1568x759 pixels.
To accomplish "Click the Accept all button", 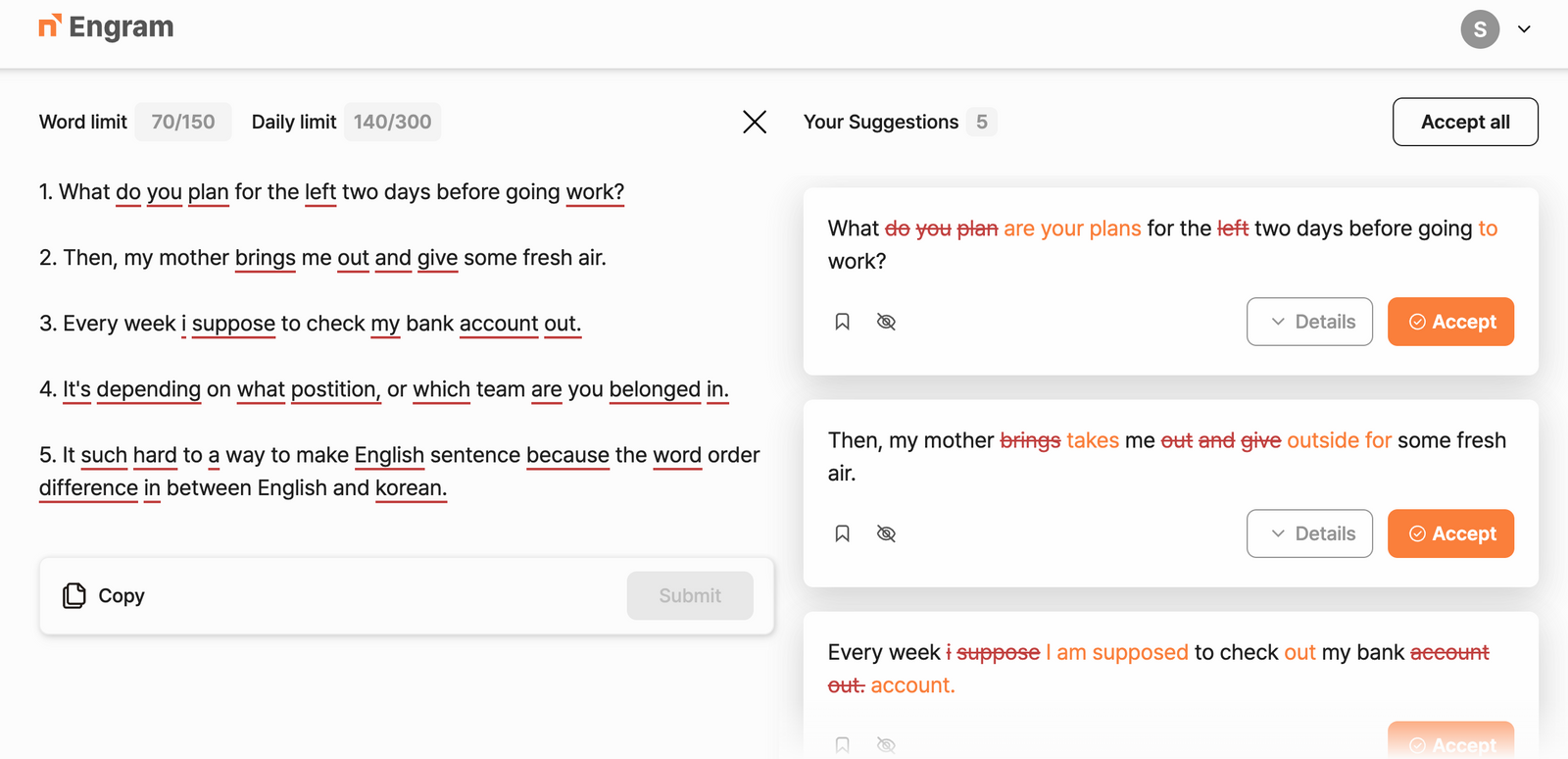I will (1464, 122).
